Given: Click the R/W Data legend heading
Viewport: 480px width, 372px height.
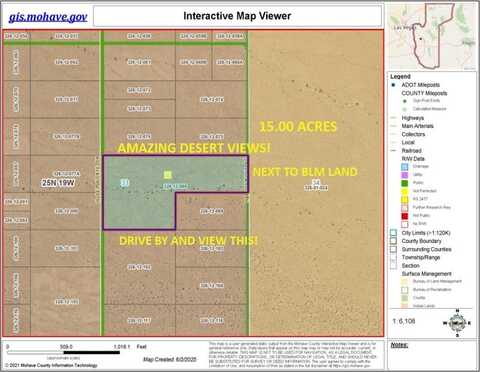Looking at the screenshot, I should click(x=413, y=159).
